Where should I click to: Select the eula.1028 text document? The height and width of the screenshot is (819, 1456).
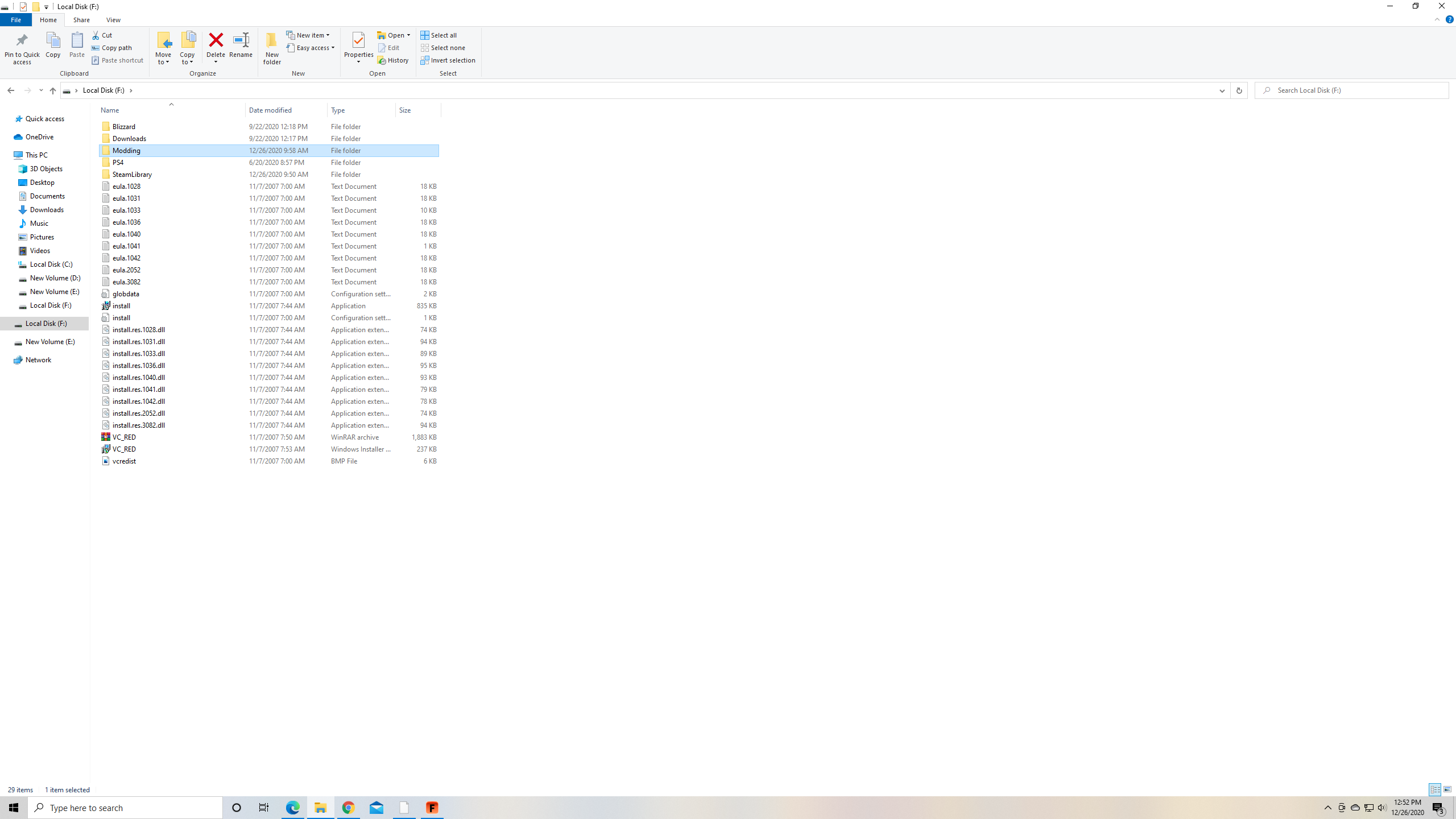click(269, 186)
